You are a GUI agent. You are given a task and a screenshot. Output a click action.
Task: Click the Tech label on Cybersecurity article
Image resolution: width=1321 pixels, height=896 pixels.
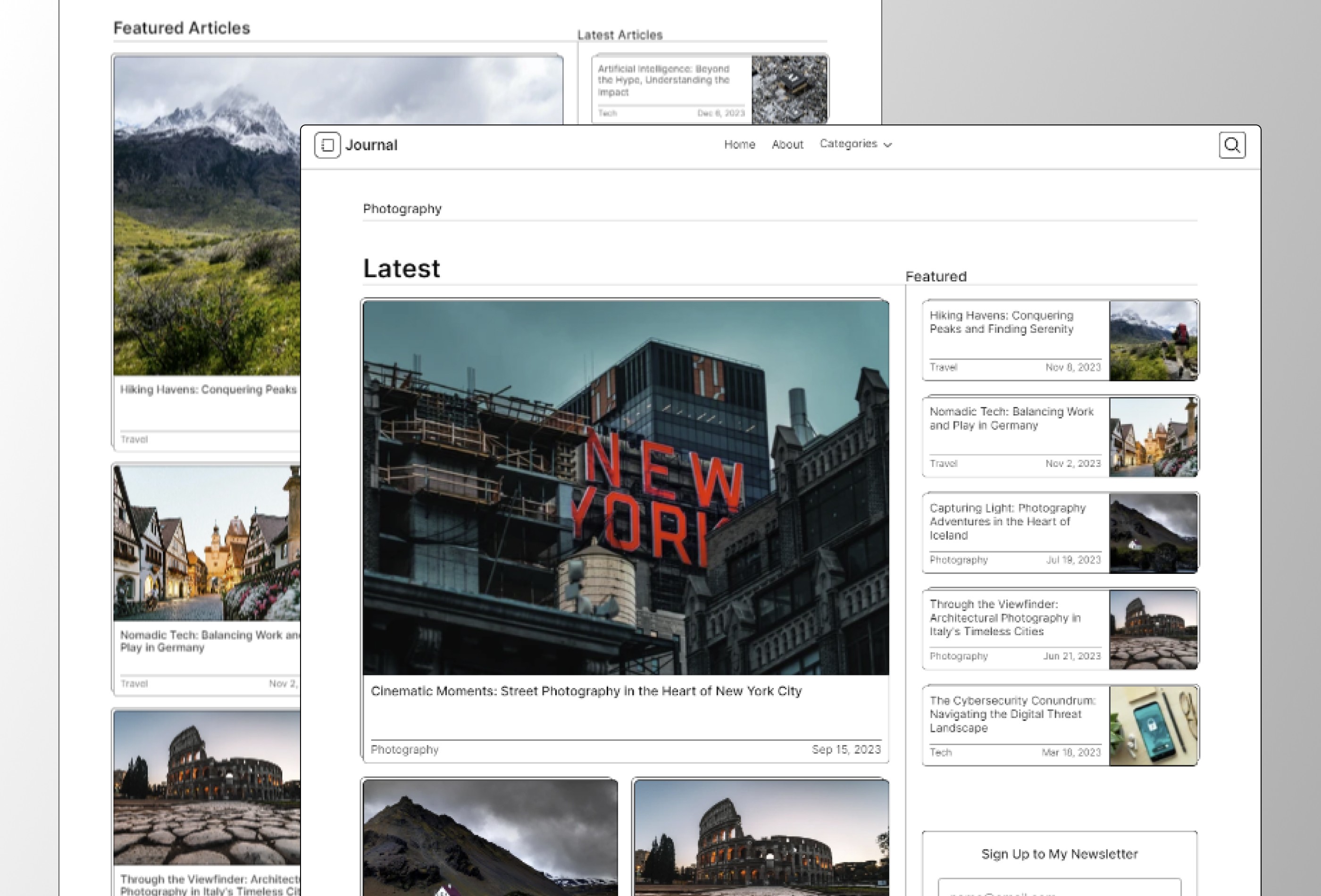(941, 752)
